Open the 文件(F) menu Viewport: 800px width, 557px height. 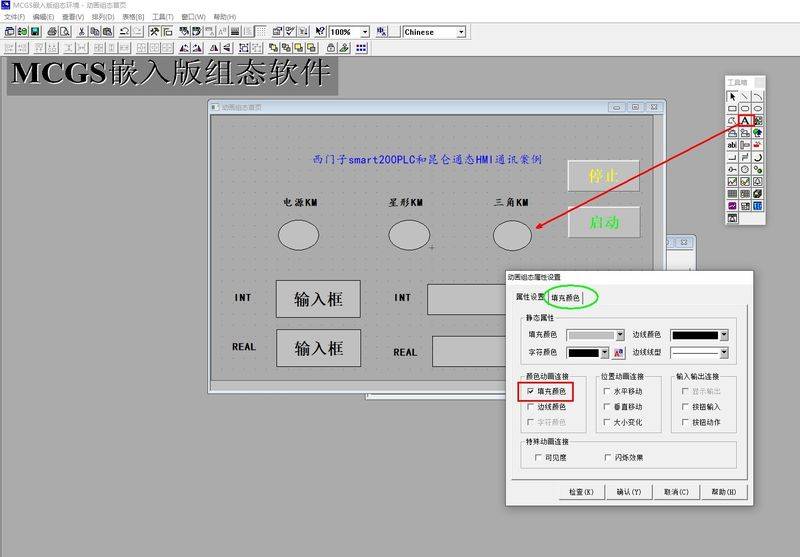coord(14,17)
